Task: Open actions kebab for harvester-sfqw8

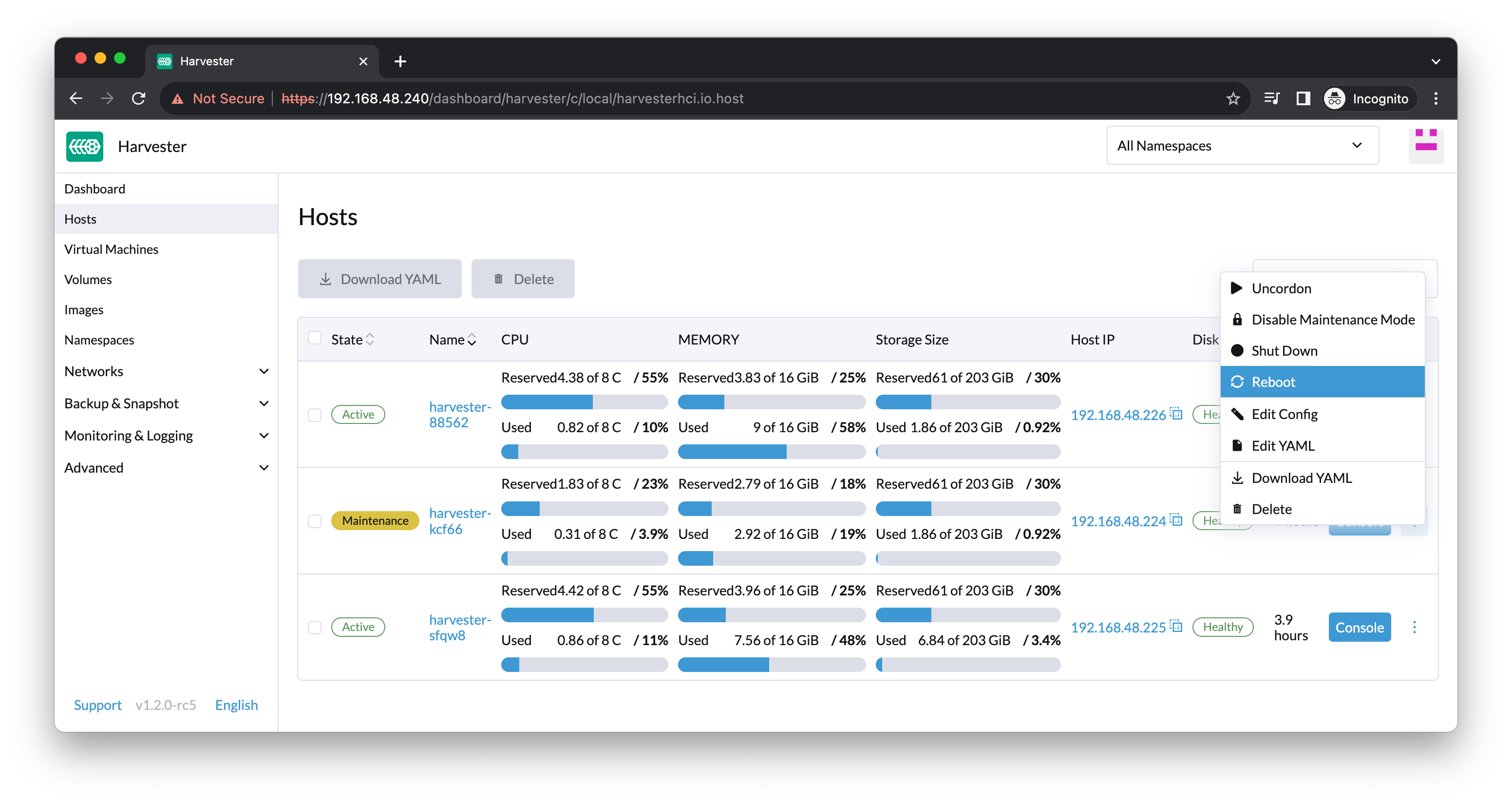Action: pyautogui.click(x=1414, y=627)
